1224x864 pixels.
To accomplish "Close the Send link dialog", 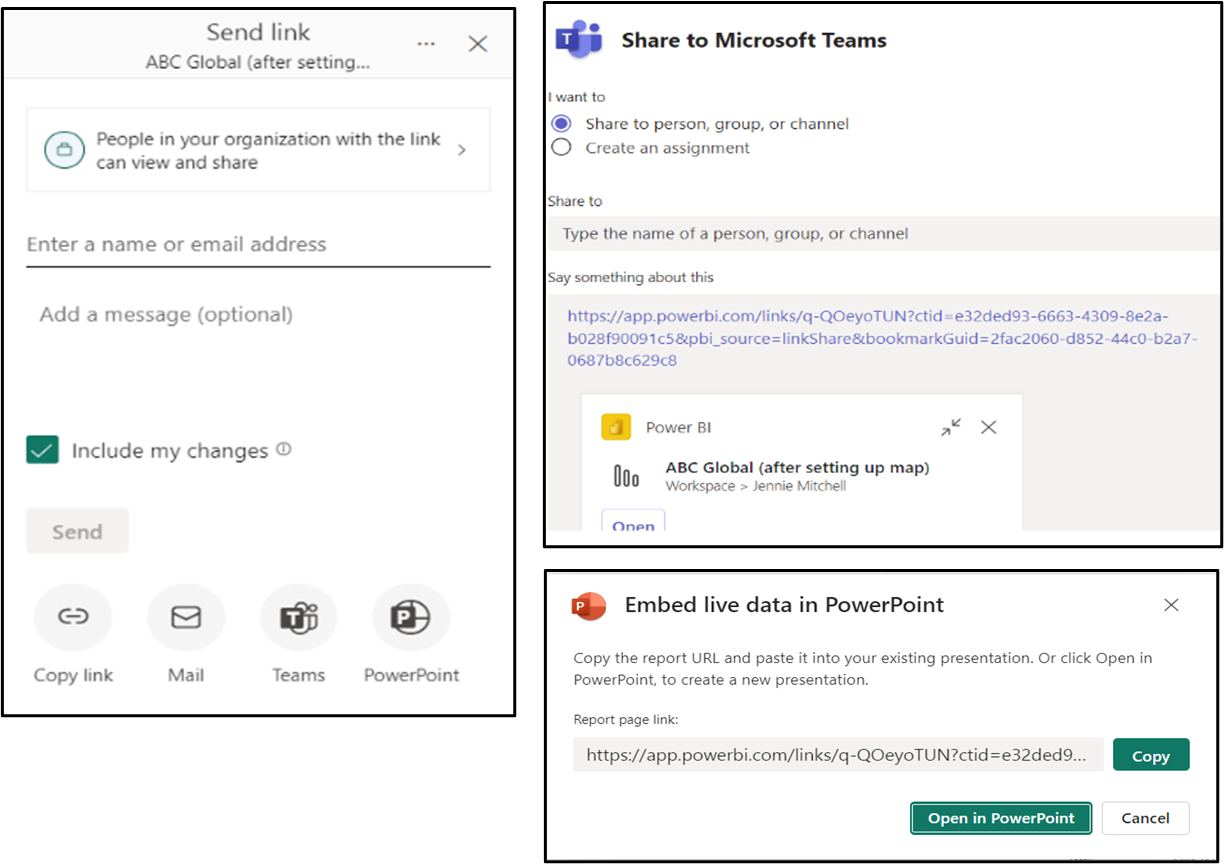I will point(478,44).
